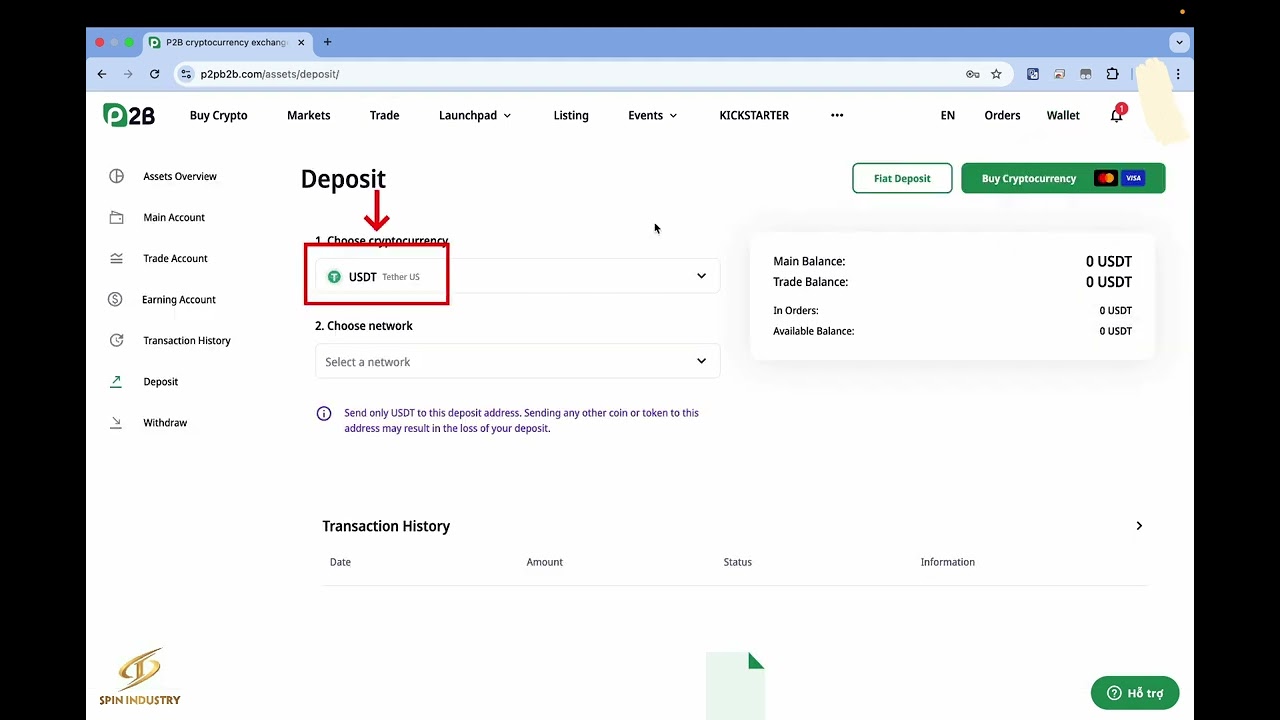This screenshot has height=720, width=1280.
Task: Change language via EN selector
Action: (x=948, y=115)
